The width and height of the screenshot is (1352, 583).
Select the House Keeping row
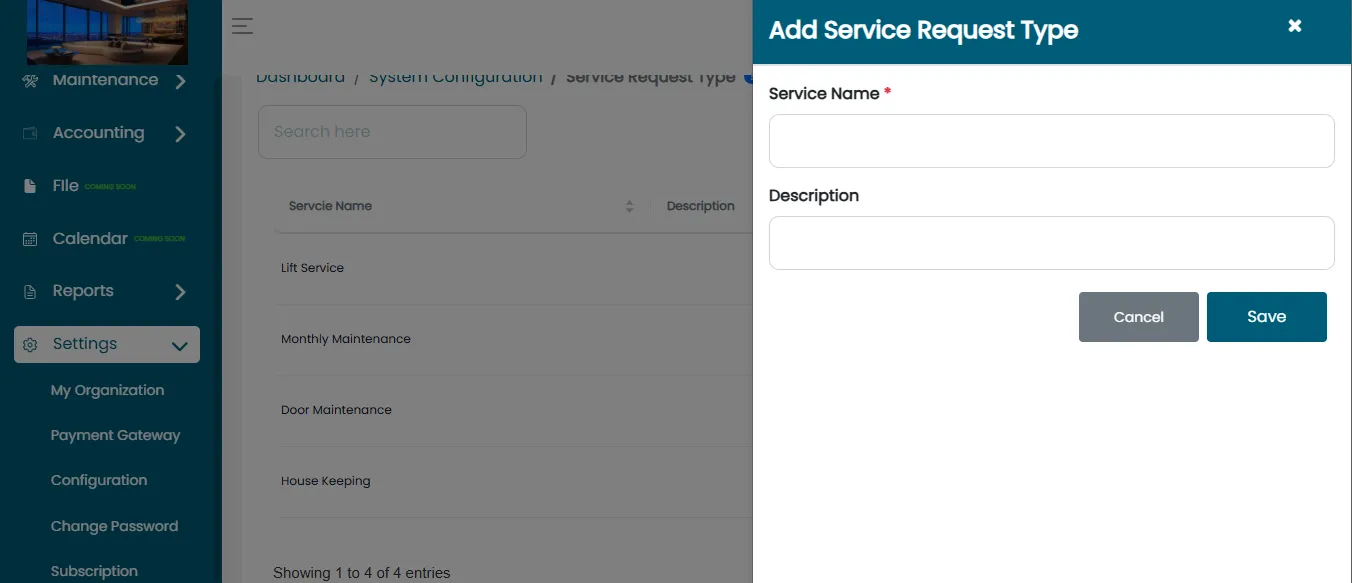coord(514,481)
